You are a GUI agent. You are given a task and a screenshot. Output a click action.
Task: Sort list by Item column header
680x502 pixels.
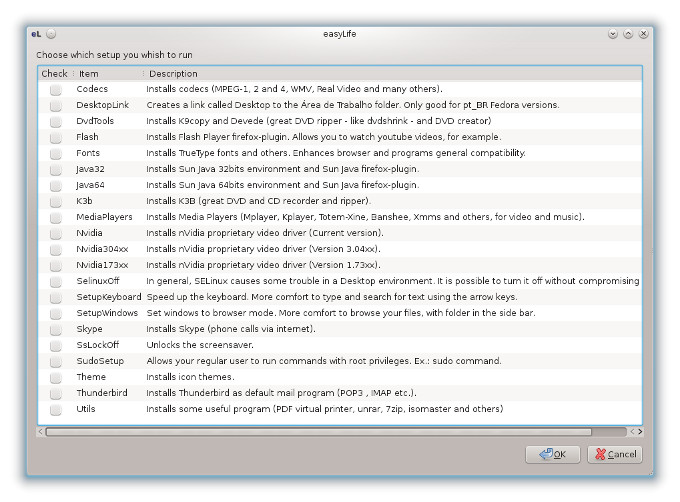[90, 73]
